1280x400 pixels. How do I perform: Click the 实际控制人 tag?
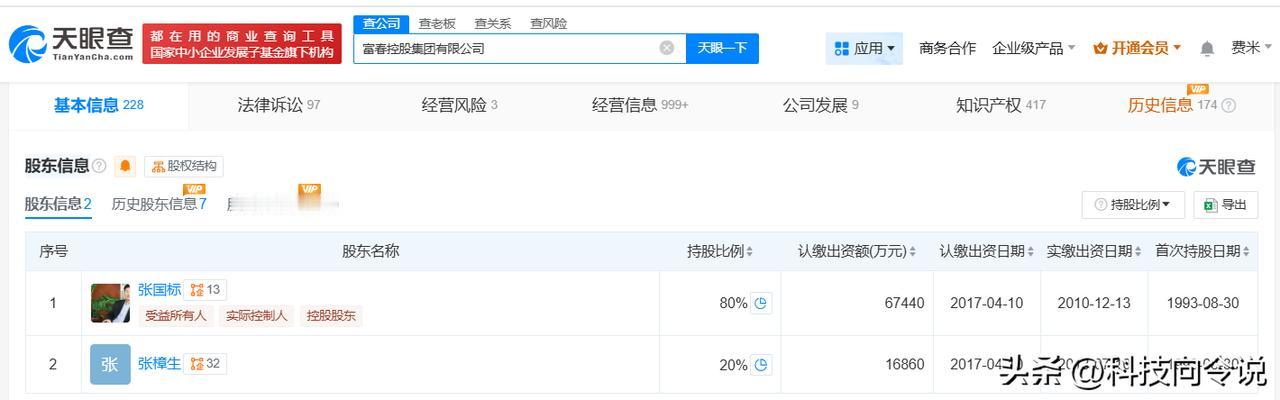[256, 316]
